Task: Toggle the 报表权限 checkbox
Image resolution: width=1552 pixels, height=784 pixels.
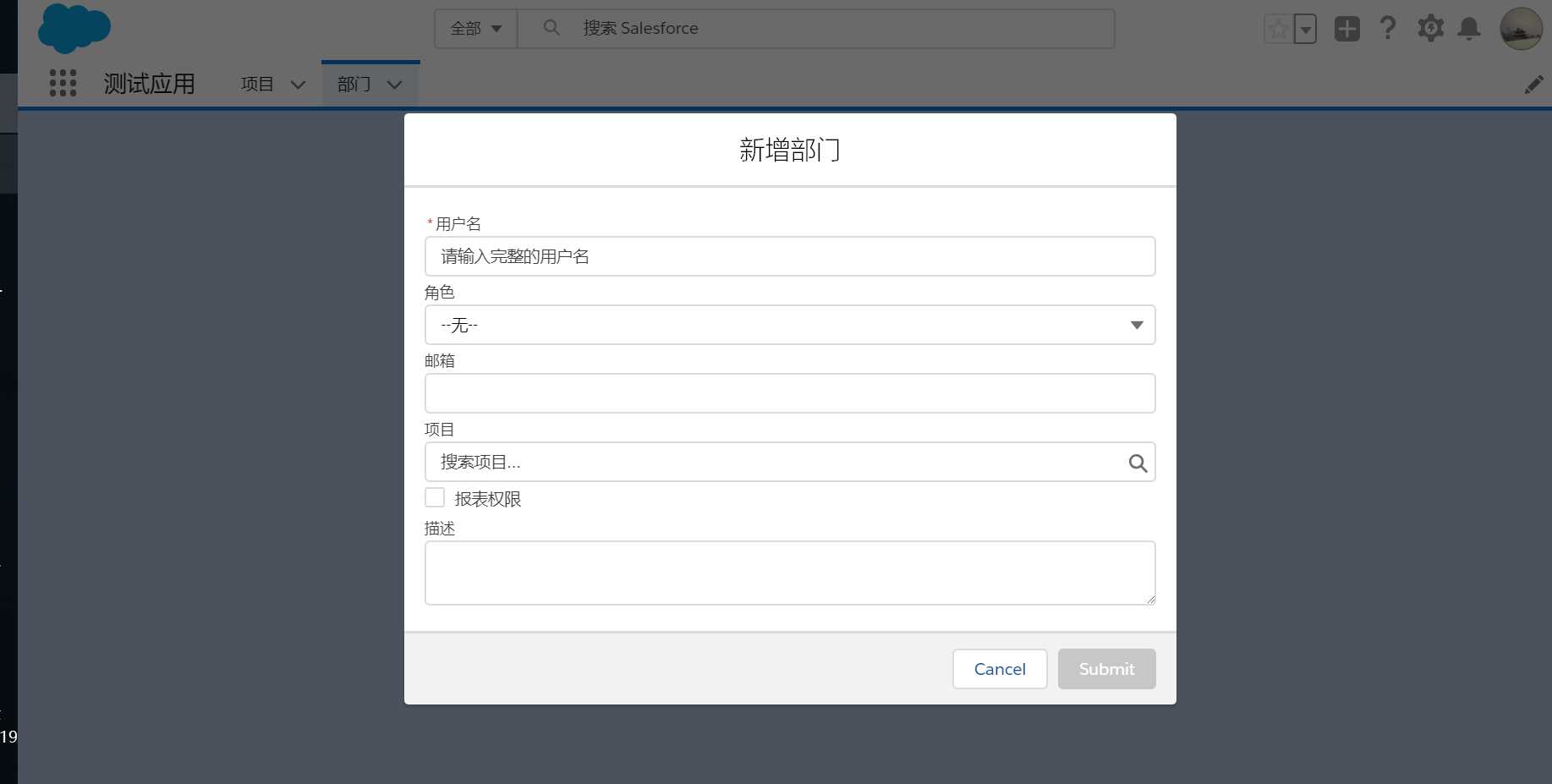Action: point(435,497)
